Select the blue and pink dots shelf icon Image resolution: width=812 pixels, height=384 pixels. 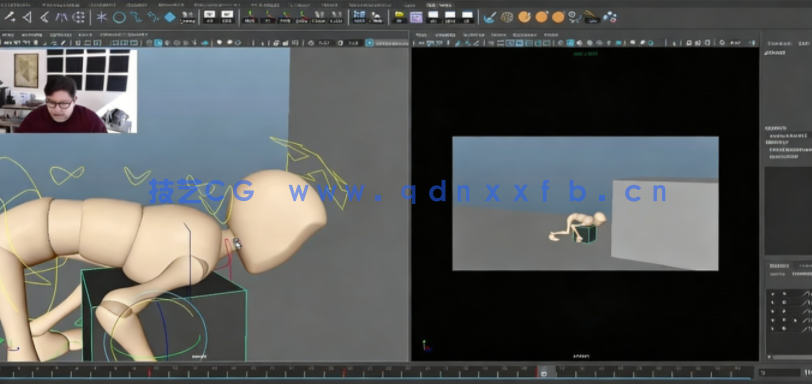pyautogui.click(x=610, y=17)
